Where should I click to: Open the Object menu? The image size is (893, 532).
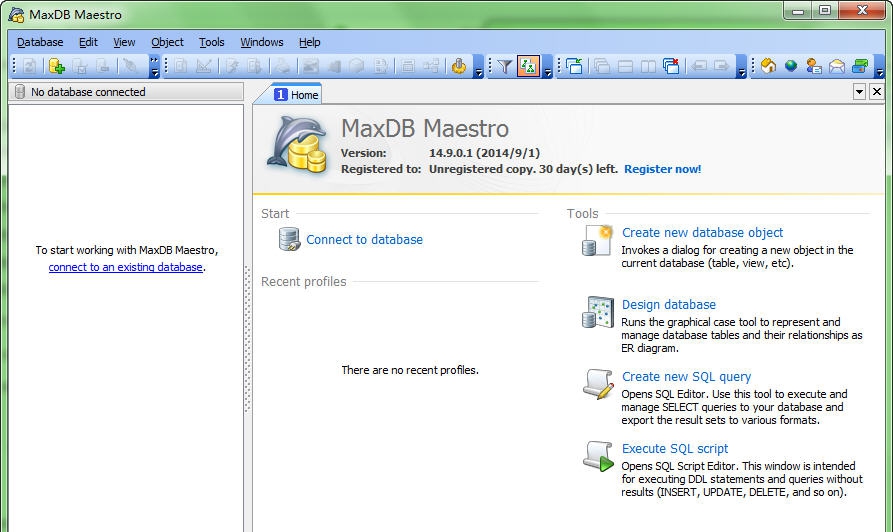pyautogui.click(x=167, y=42)
